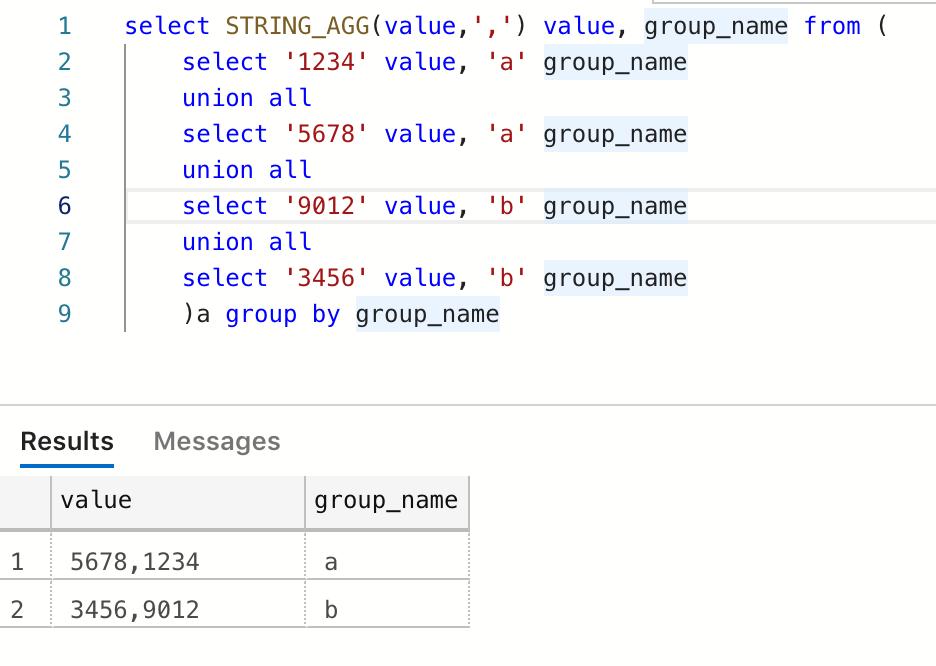The width and height of the screenshot is (936, 666).
Task: Click the value column header
Action: 178,501
